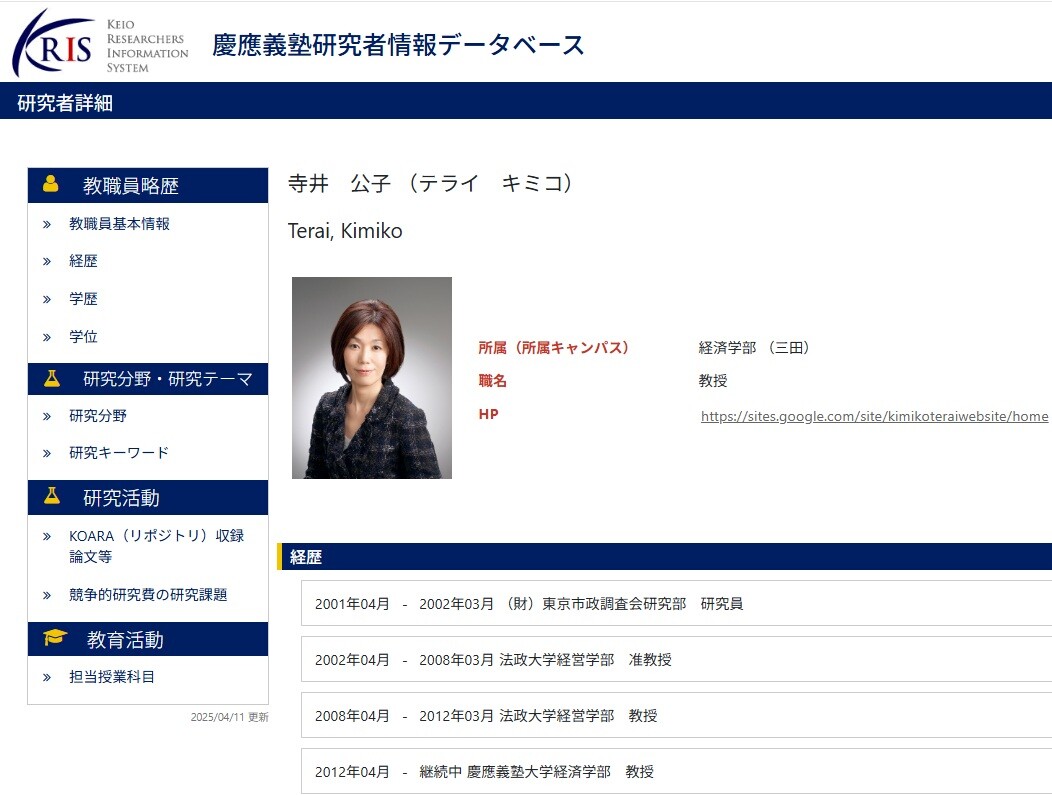Click the chevron before 学歴

(x=47, y=299)
